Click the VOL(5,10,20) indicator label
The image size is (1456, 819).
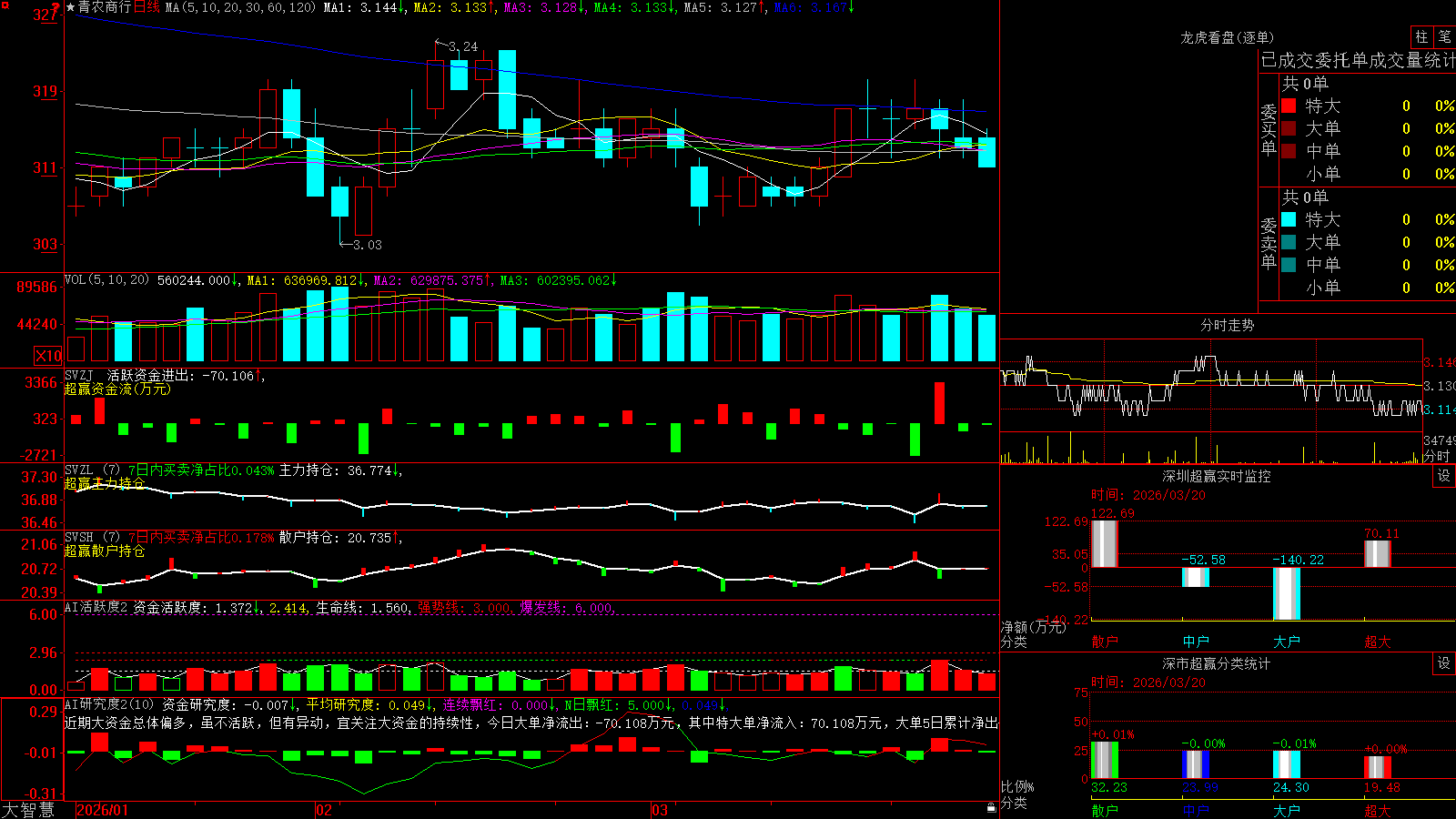coord(106,280)
